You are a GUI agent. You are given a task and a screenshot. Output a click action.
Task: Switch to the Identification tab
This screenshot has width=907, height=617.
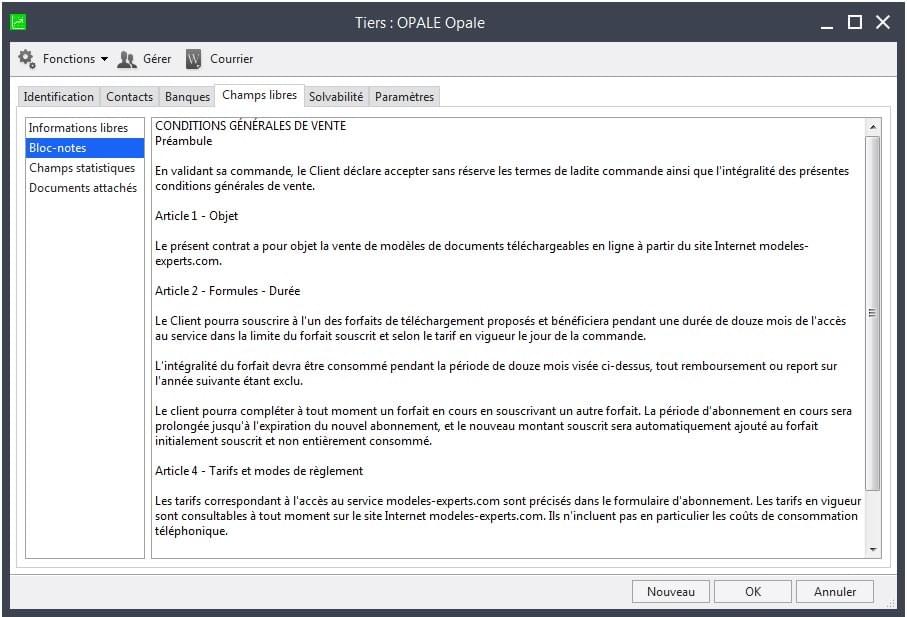(58, 97)
